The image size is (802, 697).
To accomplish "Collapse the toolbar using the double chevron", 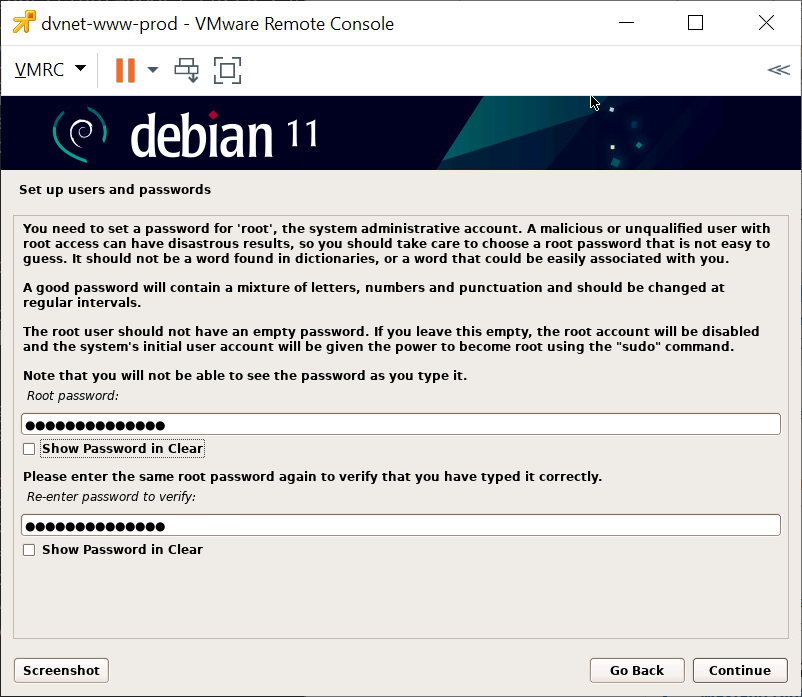I will [777, 70].
